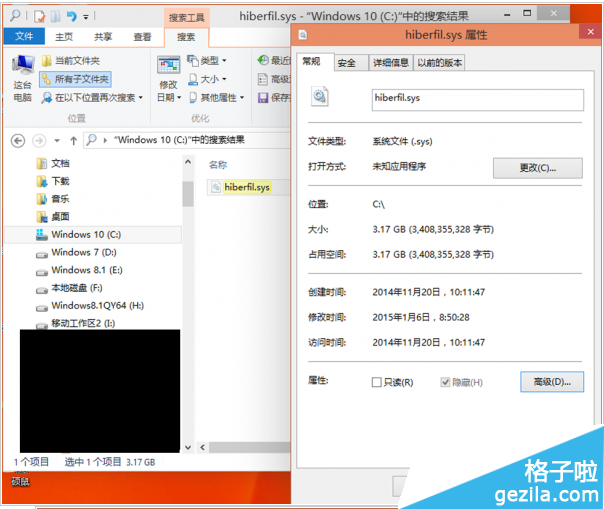
Task: Switch to Details tab in properties
Action: point(391,63)
